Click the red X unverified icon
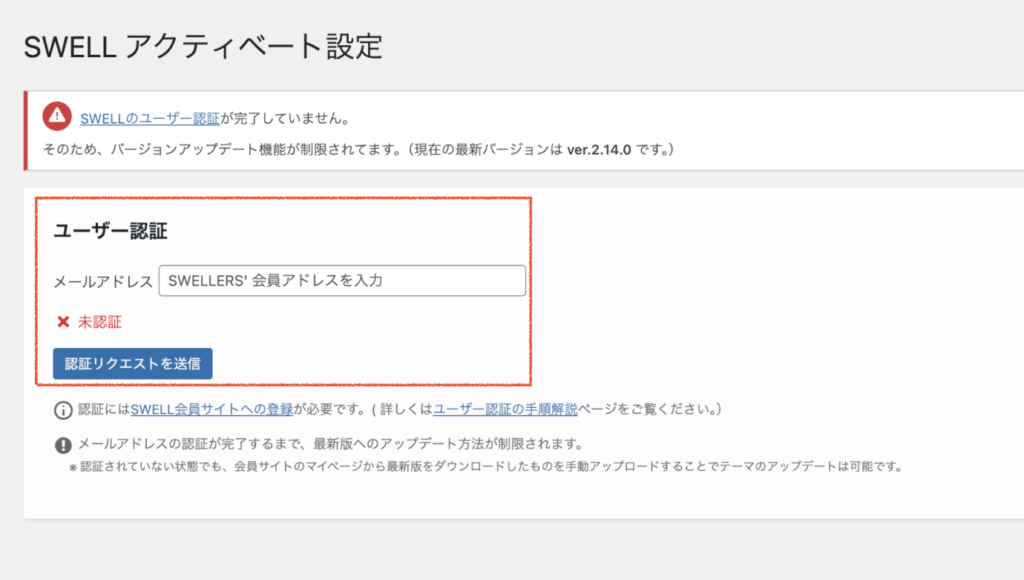Screen dimensions: 1024x580 pyautogui.click(x=63, y=322)
